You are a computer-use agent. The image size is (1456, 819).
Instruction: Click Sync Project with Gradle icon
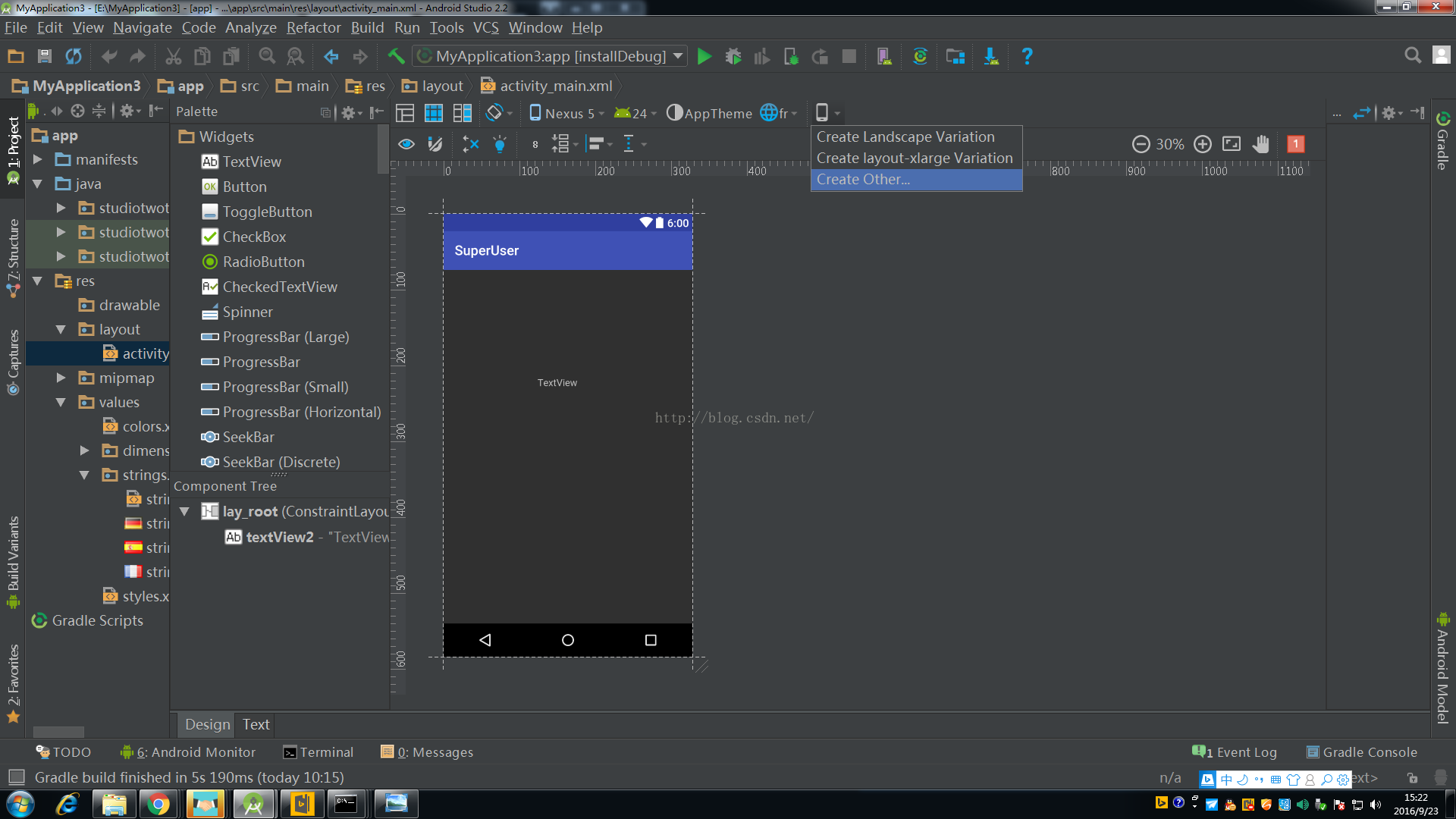[x=920, y=56]
